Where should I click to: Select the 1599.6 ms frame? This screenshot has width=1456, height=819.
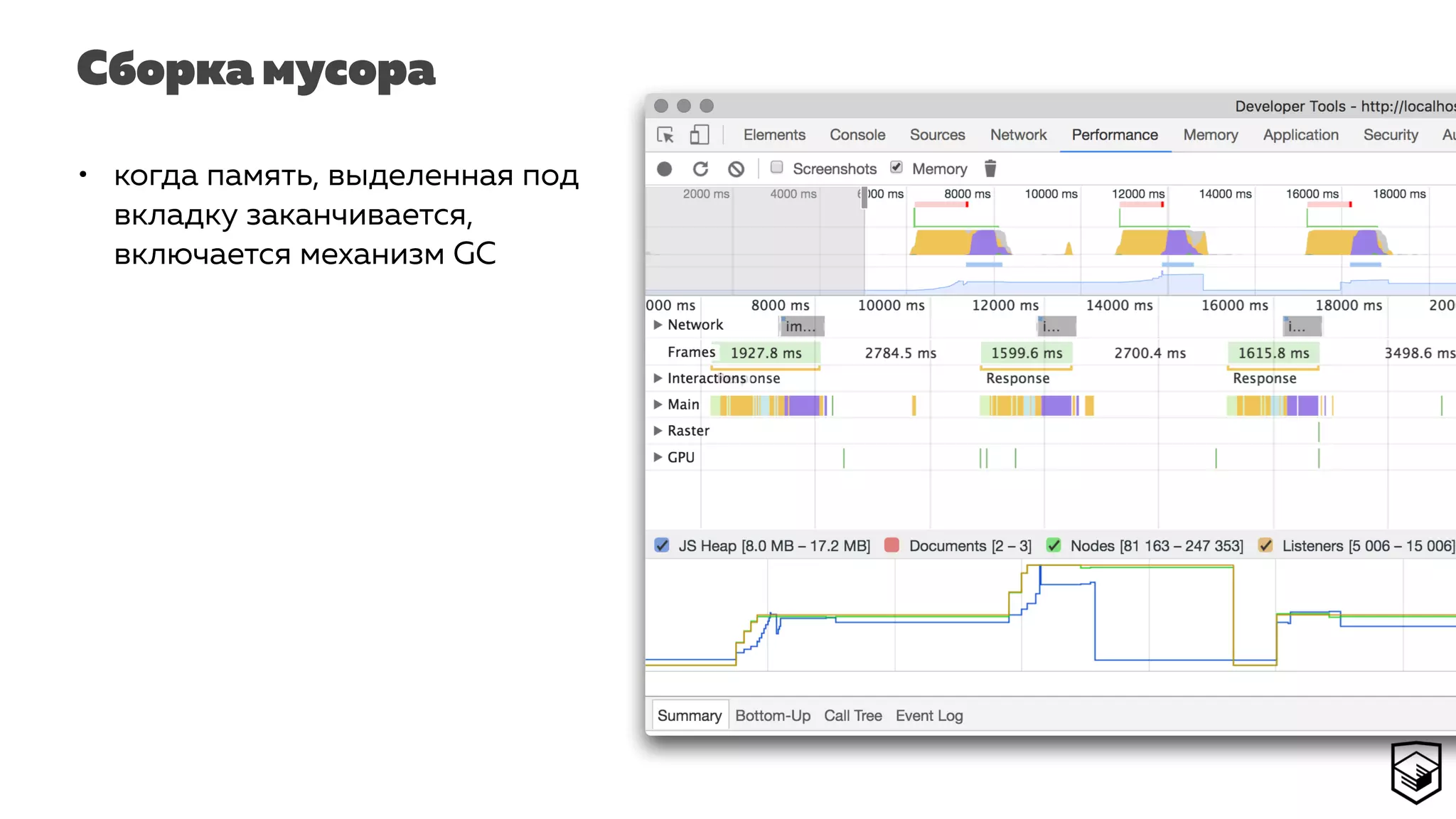click(x=1027, y=353)
